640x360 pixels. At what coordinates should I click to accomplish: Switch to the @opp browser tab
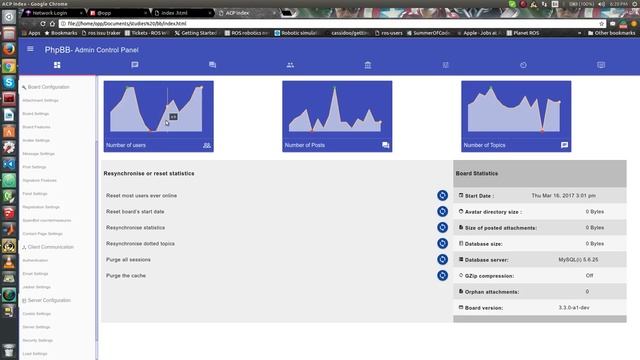[118, 13]
